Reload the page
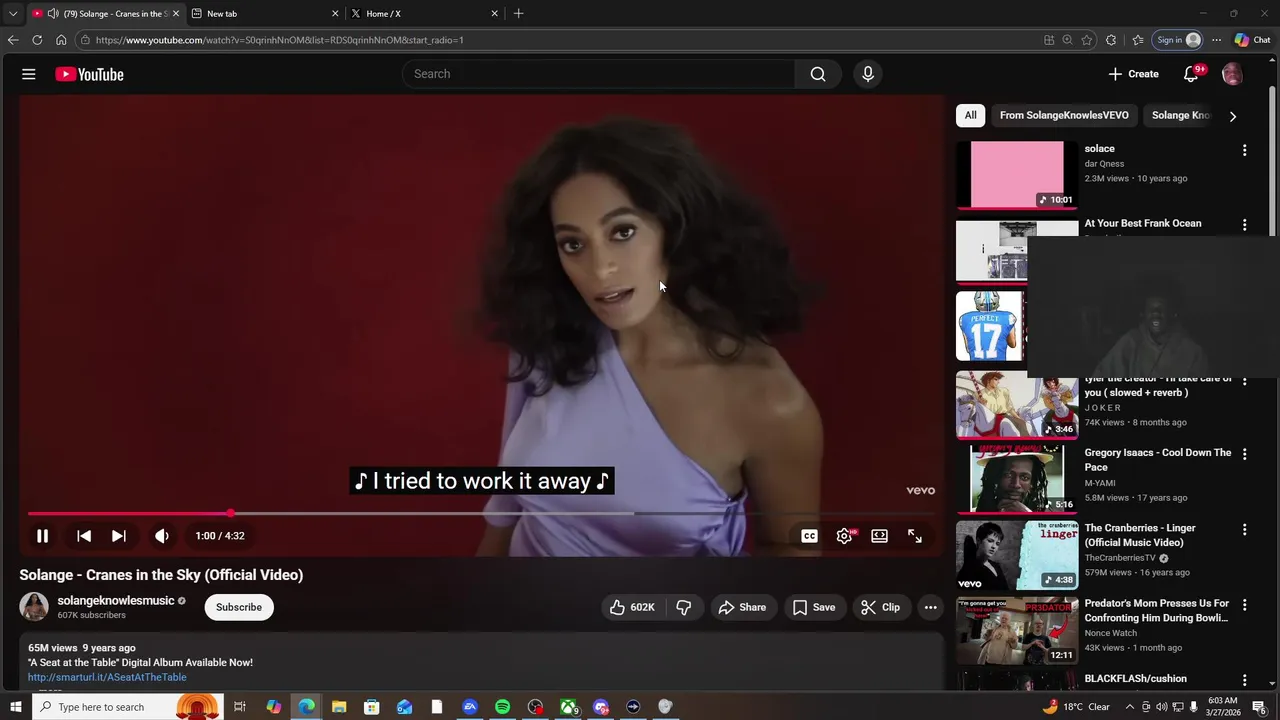The image size is (1280, 720). tap(37, 40)
